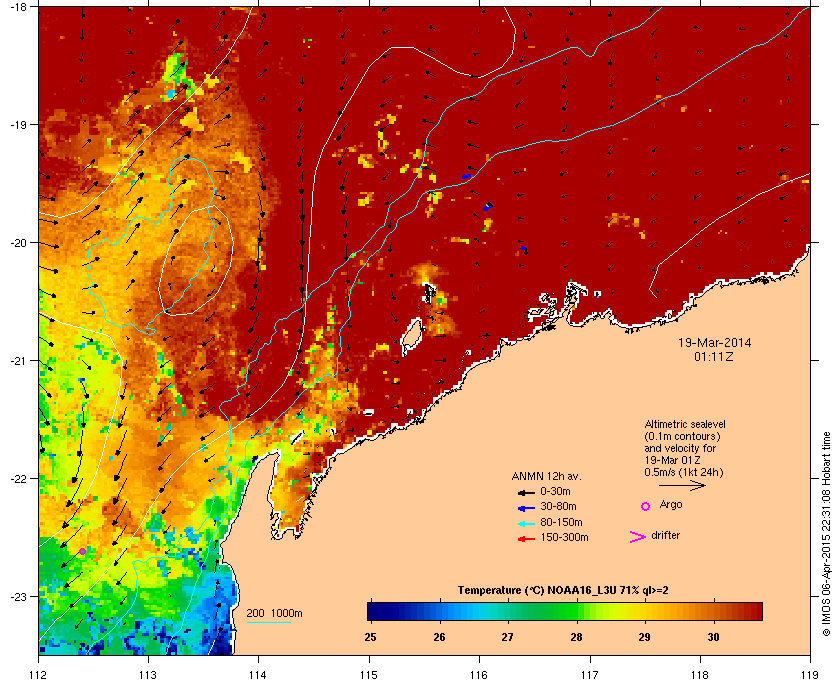Click the blue 30-80m legend arrow
Image resolution: width=840 pixels, height=680 pixels.
(x=527, y=507)
